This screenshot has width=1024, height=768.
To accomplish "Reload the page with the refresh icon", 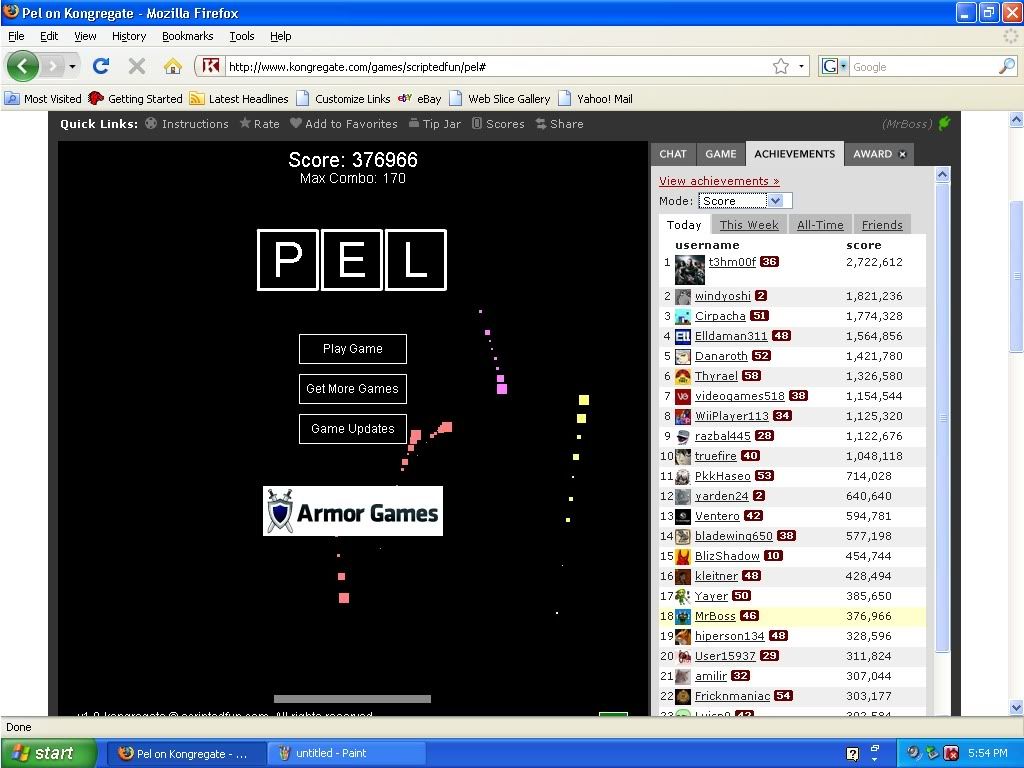I will coord(101,66).
